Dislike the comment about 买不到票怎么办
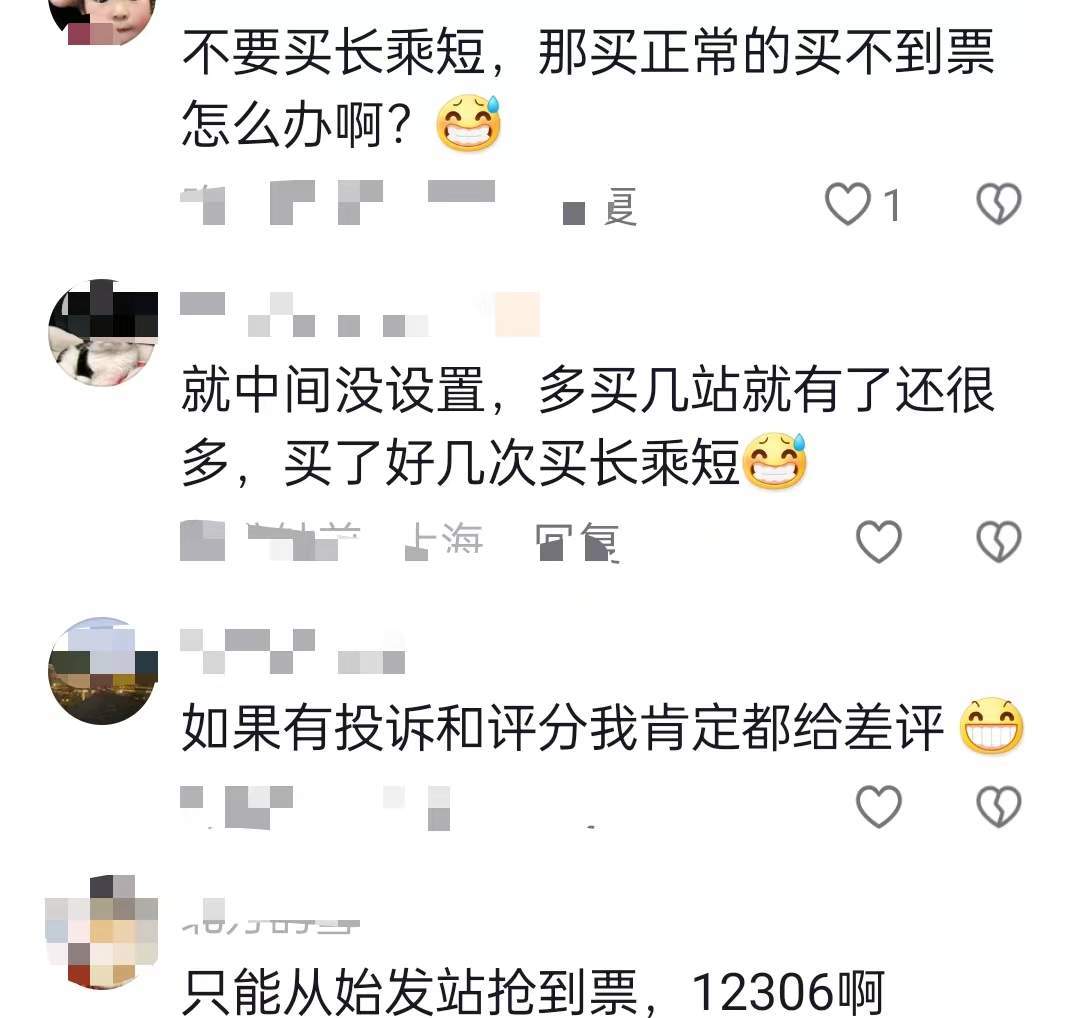 pyautogui.click(x=998, y=204)
